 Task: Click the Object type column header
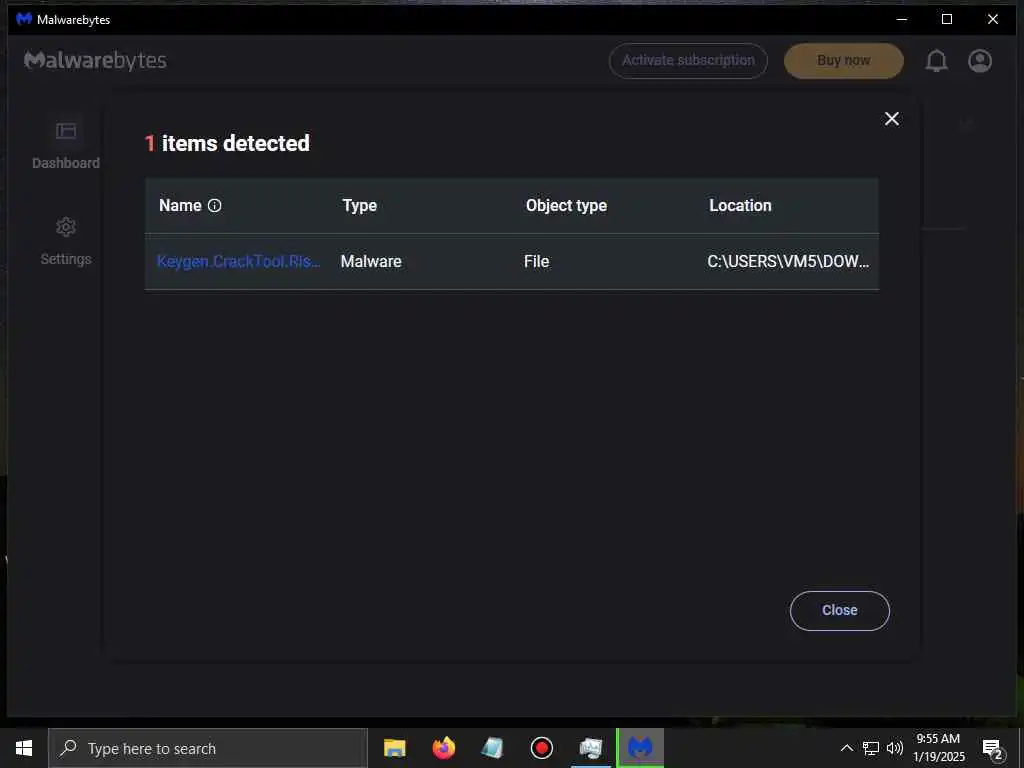tap(566, 206)
